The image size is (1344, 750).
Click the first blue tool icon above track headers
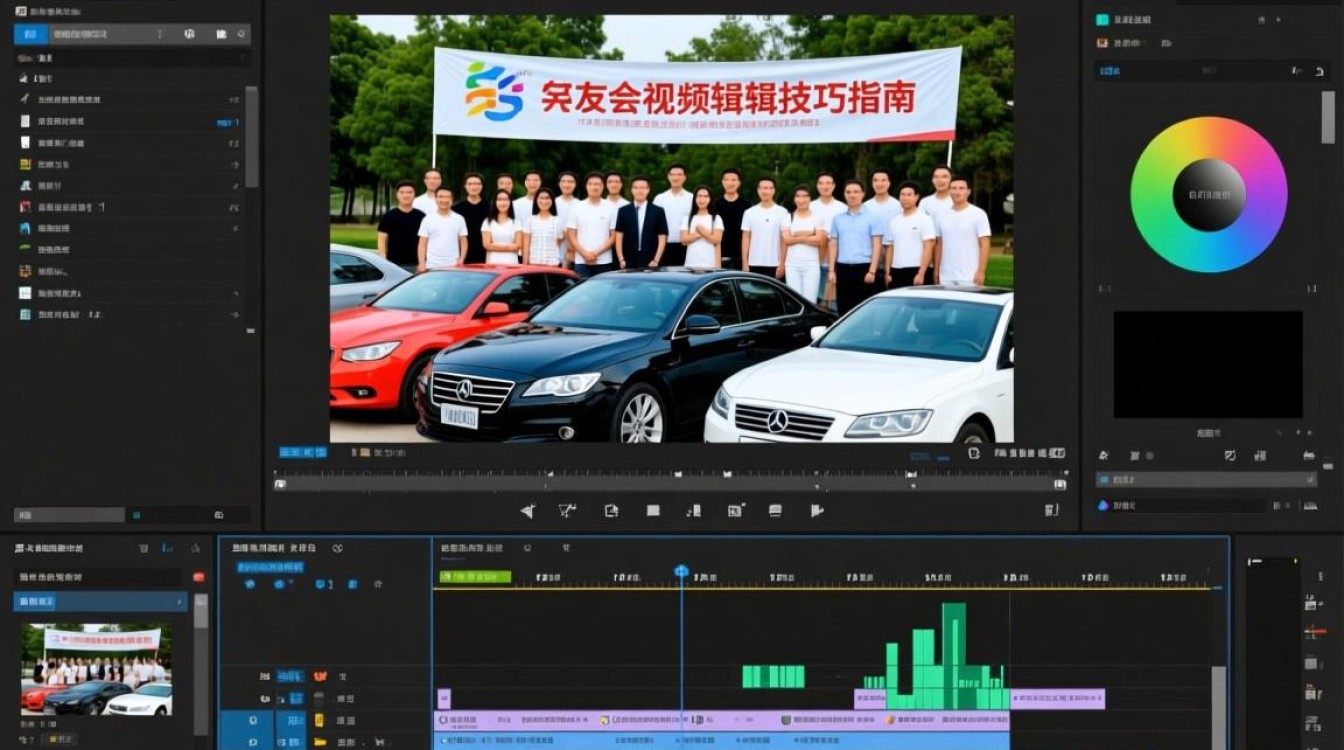pyautogui.click(x=250, y=584)
